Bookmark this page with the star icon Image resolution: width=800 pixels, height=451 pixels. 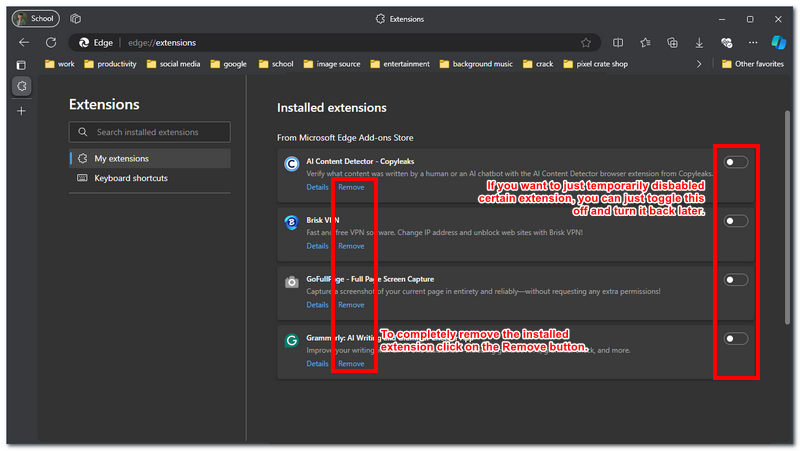coord(586,43)
